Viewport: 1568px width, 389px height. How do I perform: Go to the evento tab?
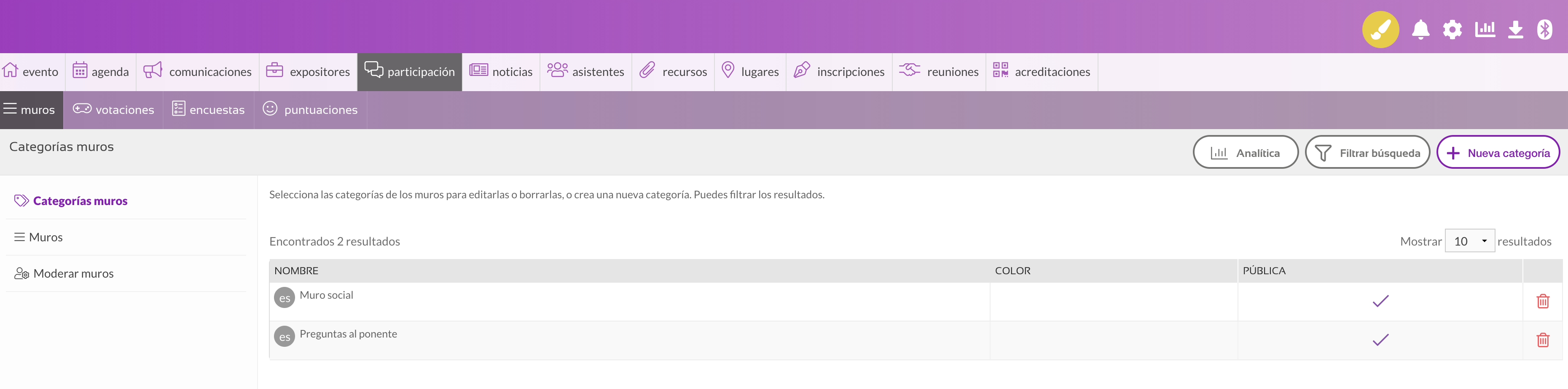(x=32, y=72)
